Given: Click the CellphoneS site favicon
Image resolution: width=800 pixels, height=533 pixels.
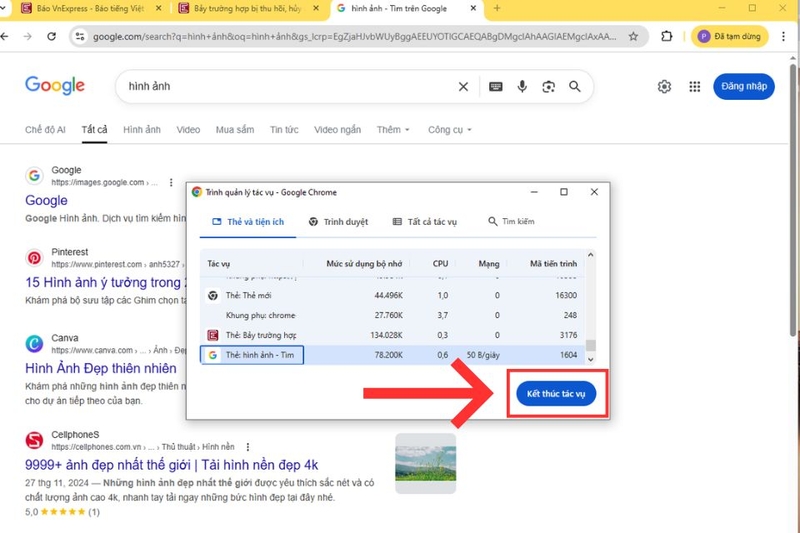Looking at the screenshot, I should 34,440.
